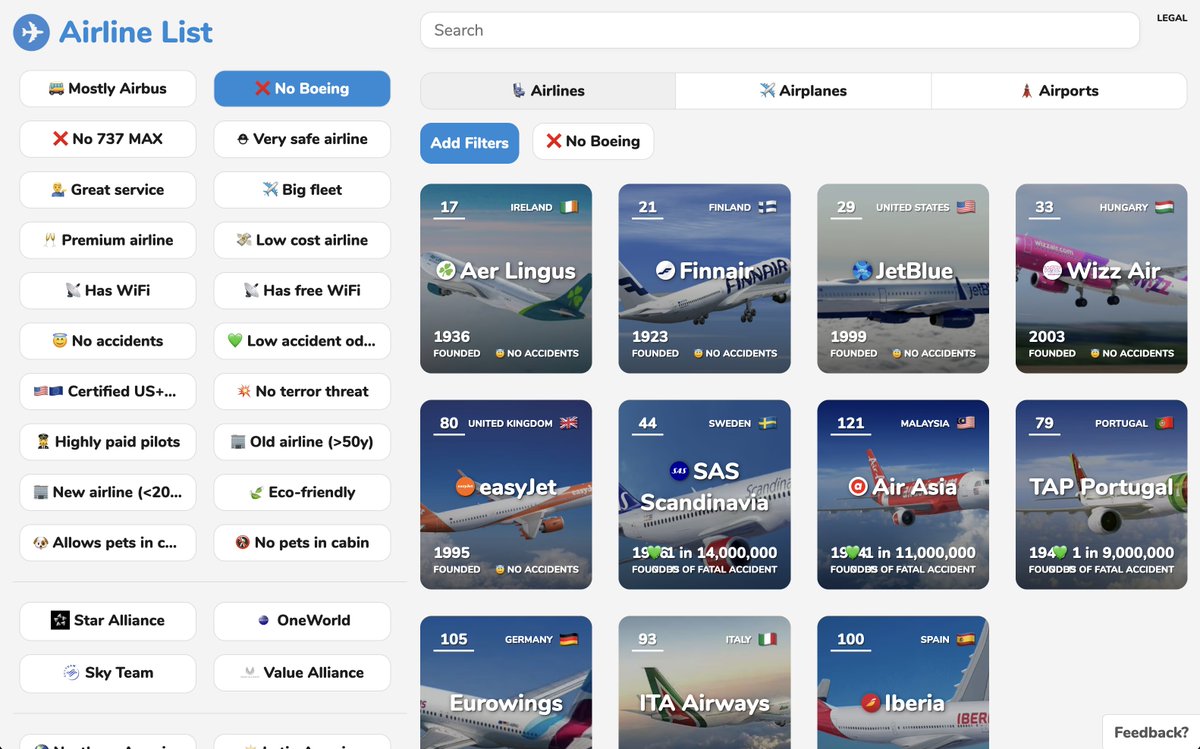Click the red Air Asia logo icon
Screen dimensions: 1200x749
[858, 487]
